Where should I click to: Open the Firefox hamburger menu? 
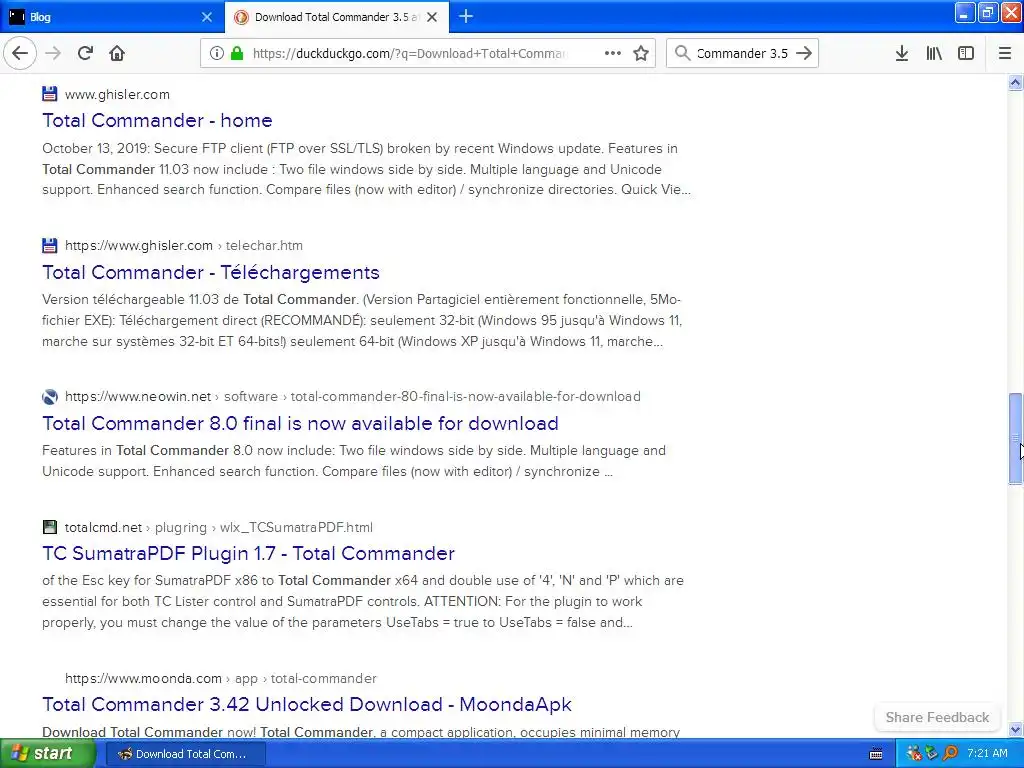[1005, 53]
